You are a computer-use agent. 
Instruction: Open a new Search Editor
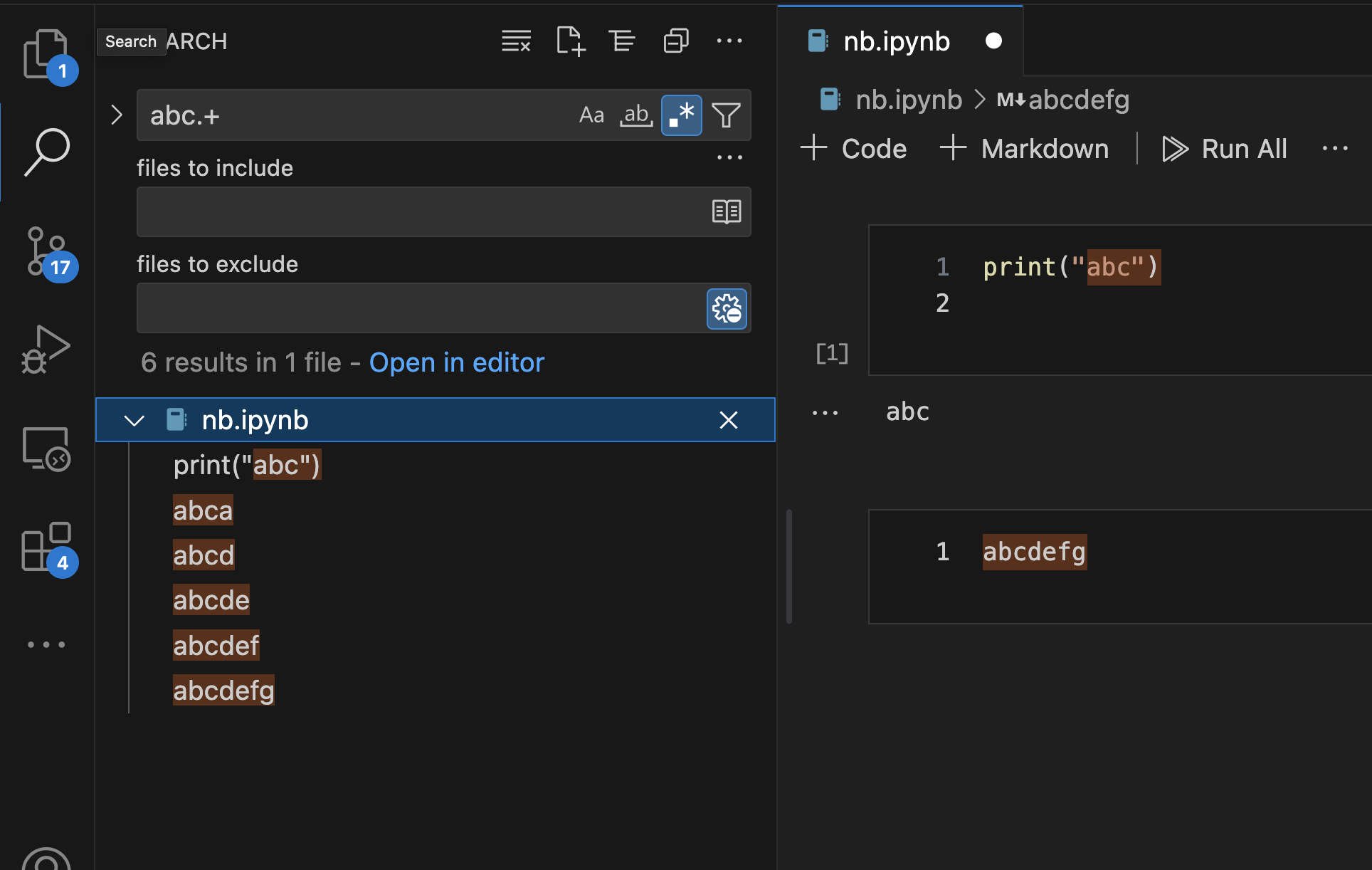point(570,41)
